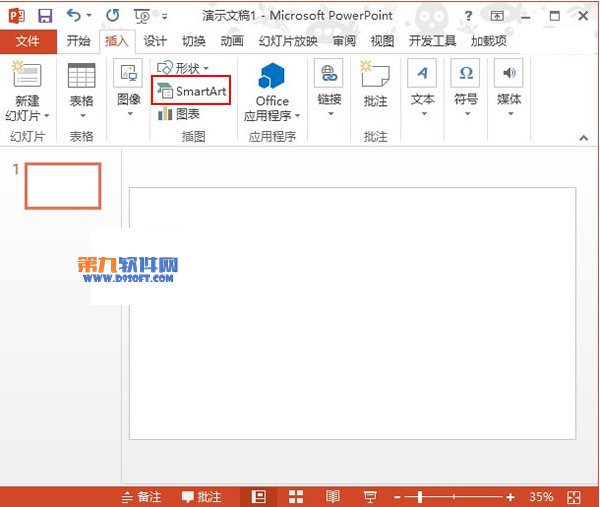Insert a 图表 chart

pyautogui.click(x=179, y=114)
